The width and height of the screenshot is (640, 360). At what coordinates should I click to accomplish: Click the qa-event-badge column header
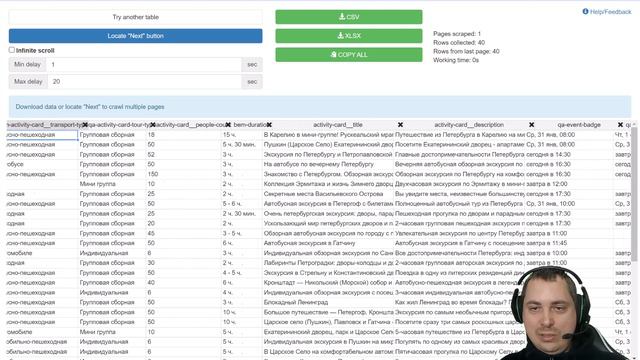point(579,125)
